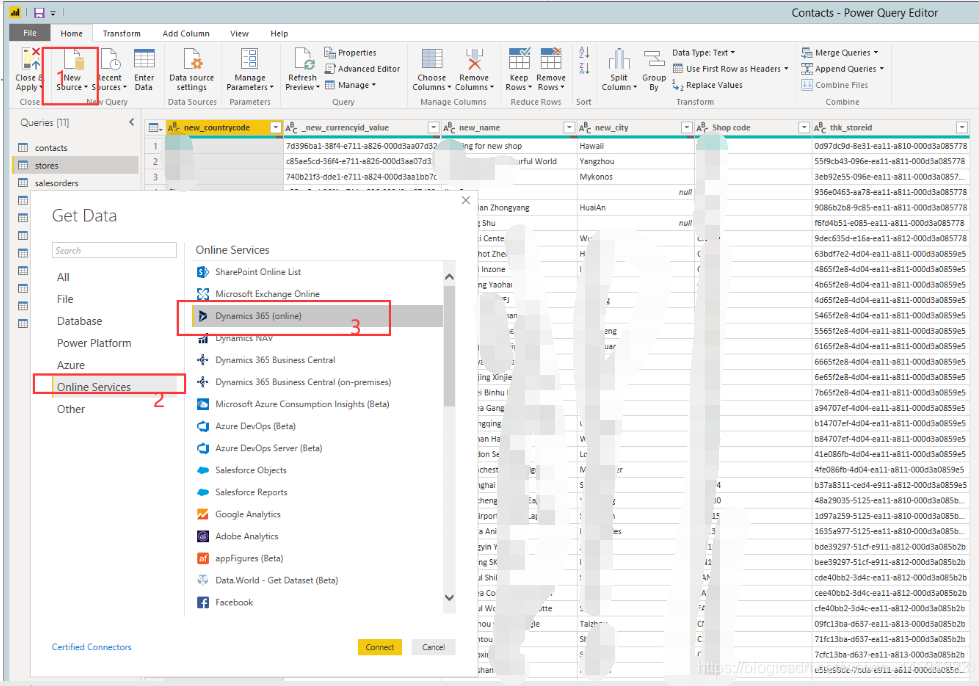Open the Advanced Editor
This screenshot has width=979, height=686.
click(363, 69)
